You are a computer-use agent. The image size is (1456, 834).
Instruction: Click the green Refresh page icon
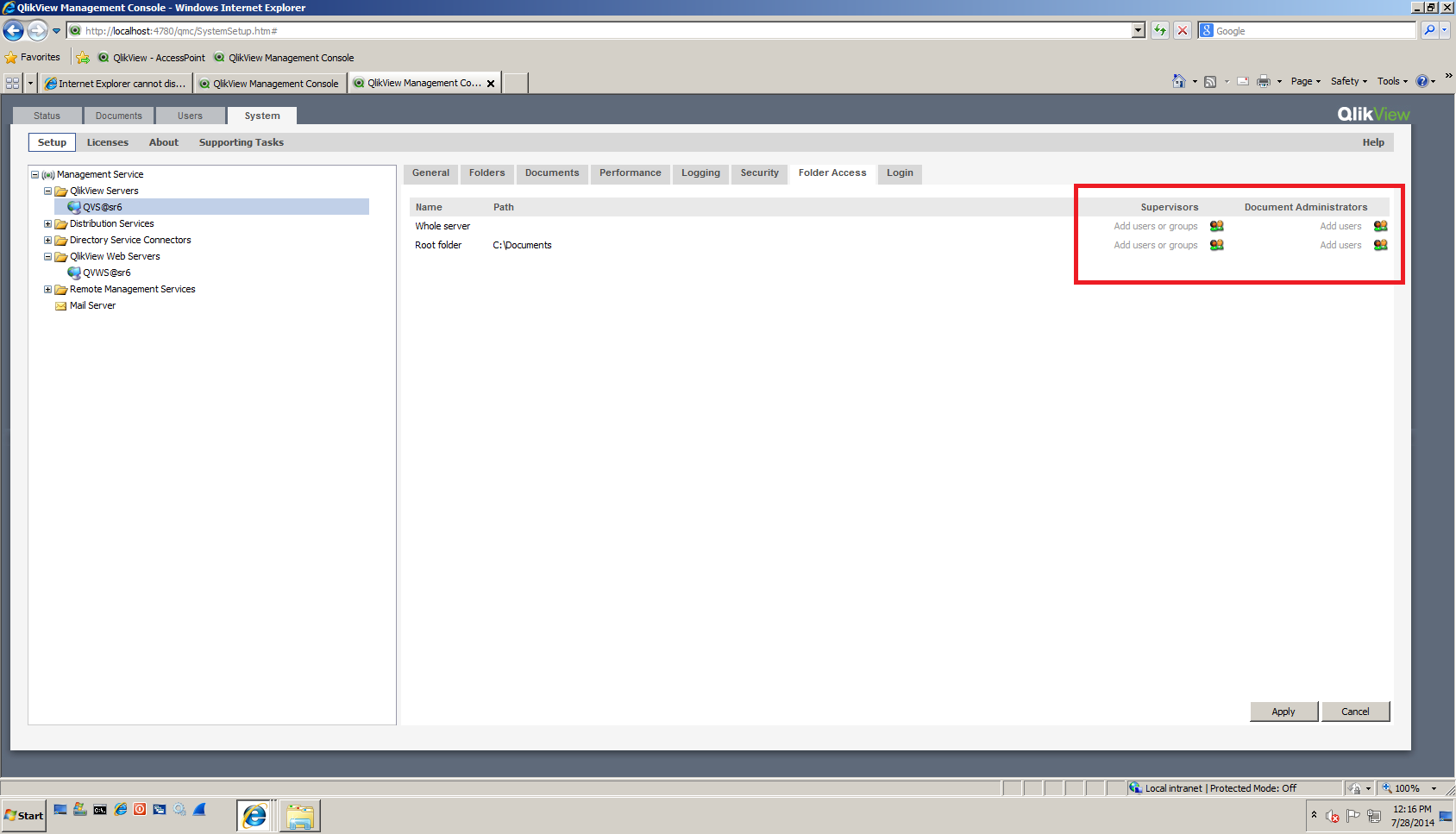point(1160,30)
